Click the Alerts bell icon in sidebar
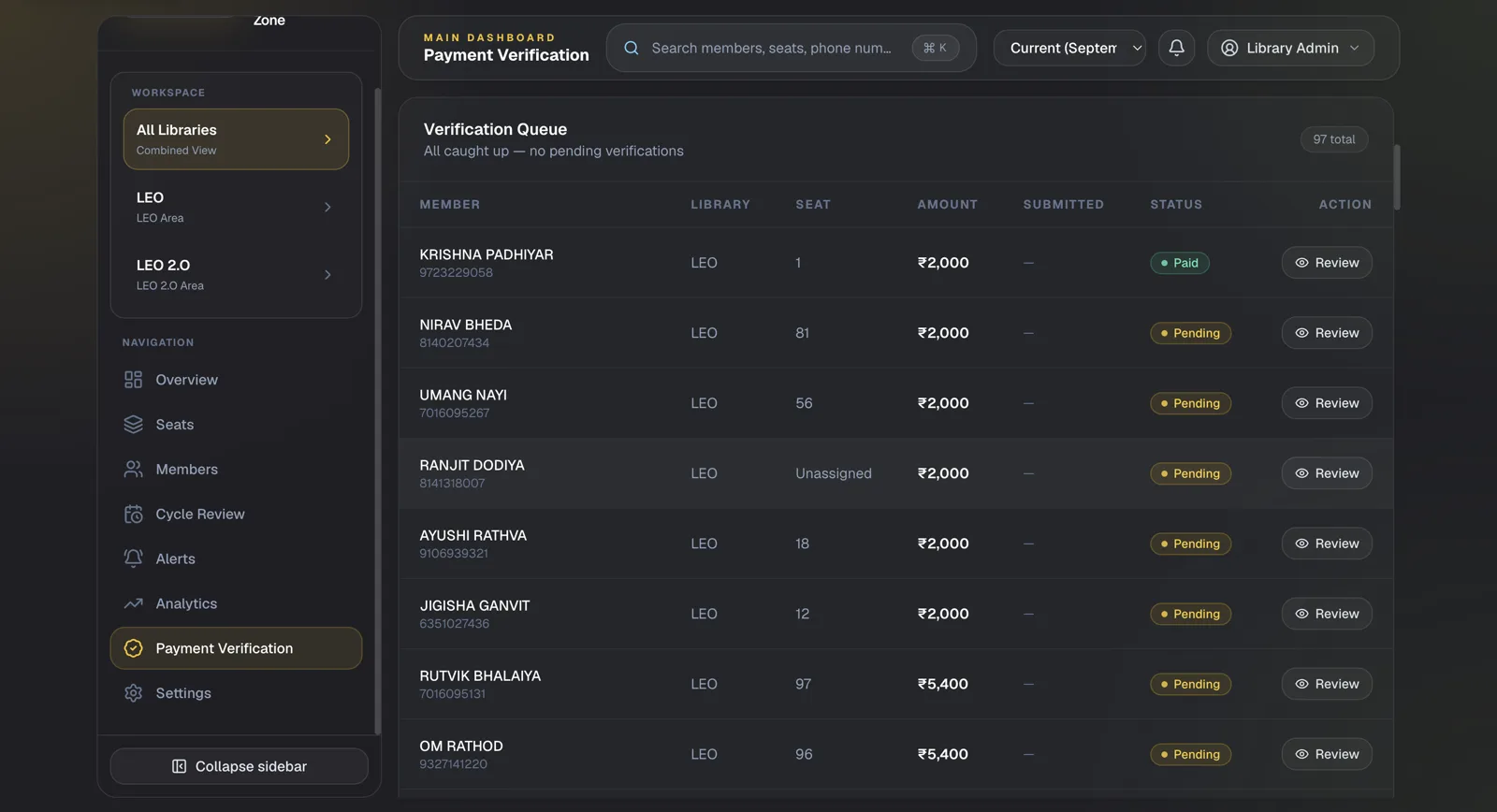 point(134,558)
